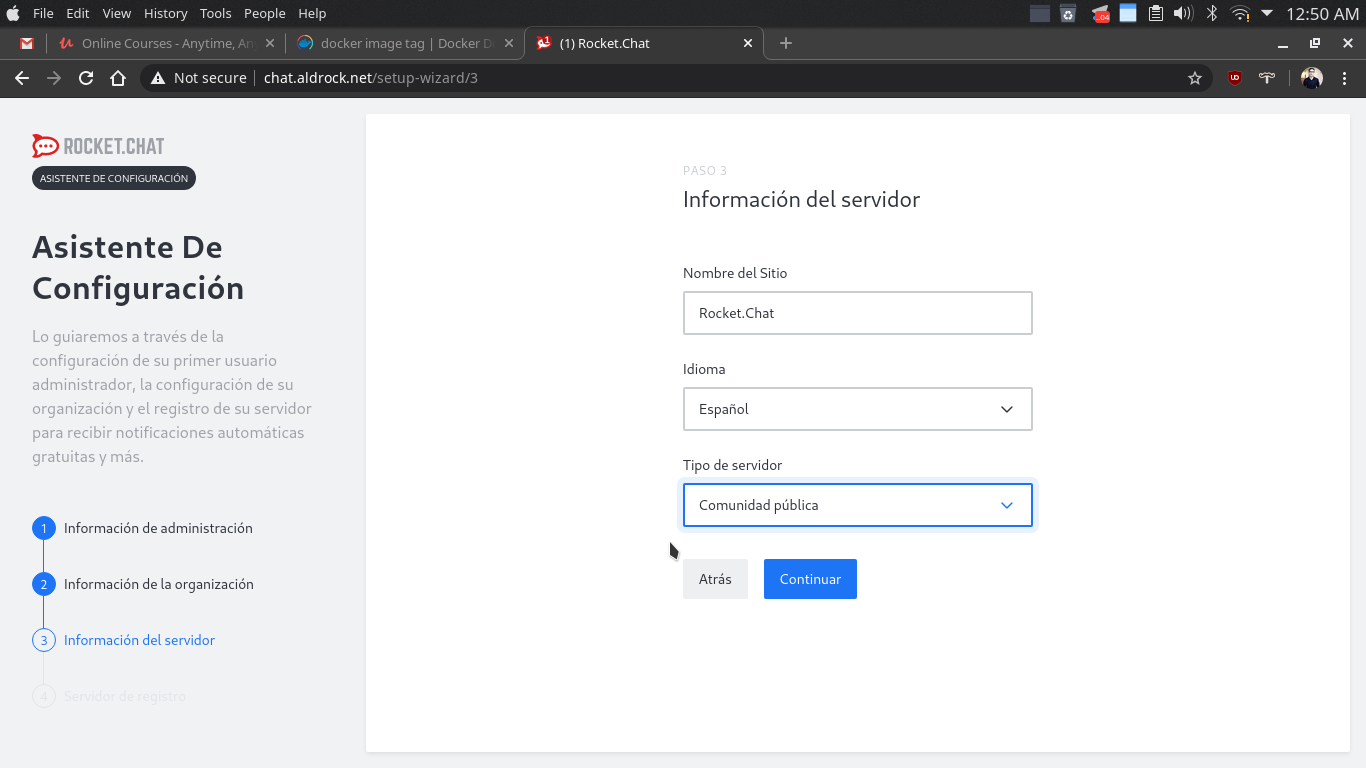Open a new browser tab

click(786, 43)
